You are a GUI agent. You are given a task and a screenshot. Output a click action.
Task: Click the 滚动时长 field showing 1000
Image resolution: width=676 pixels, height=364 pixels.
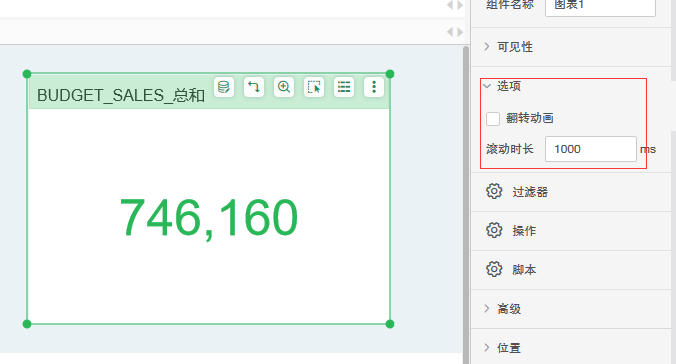coord(591,149)
